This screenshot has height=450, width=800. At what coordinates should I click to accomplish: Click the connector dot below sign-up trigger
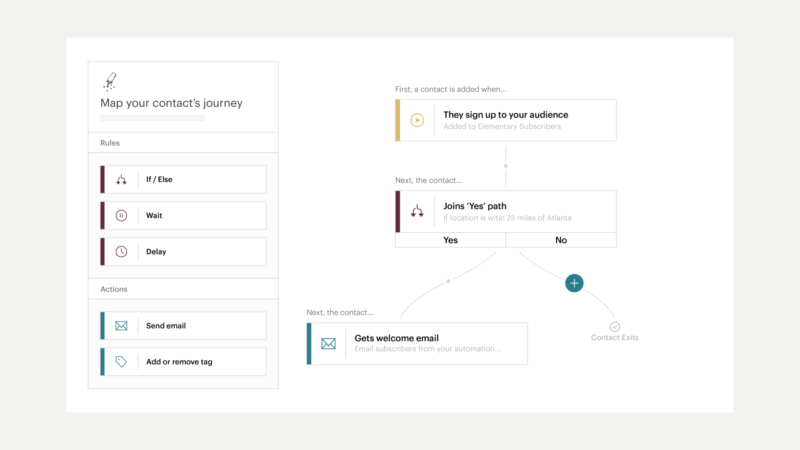[506, 165]
